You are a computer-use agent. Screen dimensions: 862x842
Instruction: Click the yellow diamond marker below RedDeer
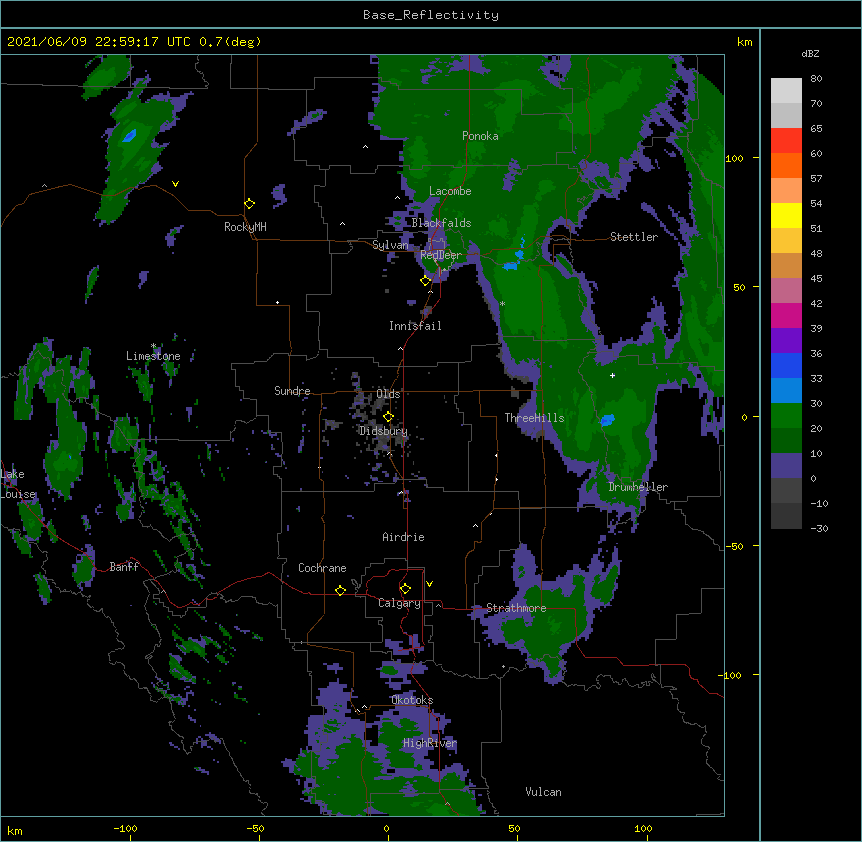click(x=426, y=281)
